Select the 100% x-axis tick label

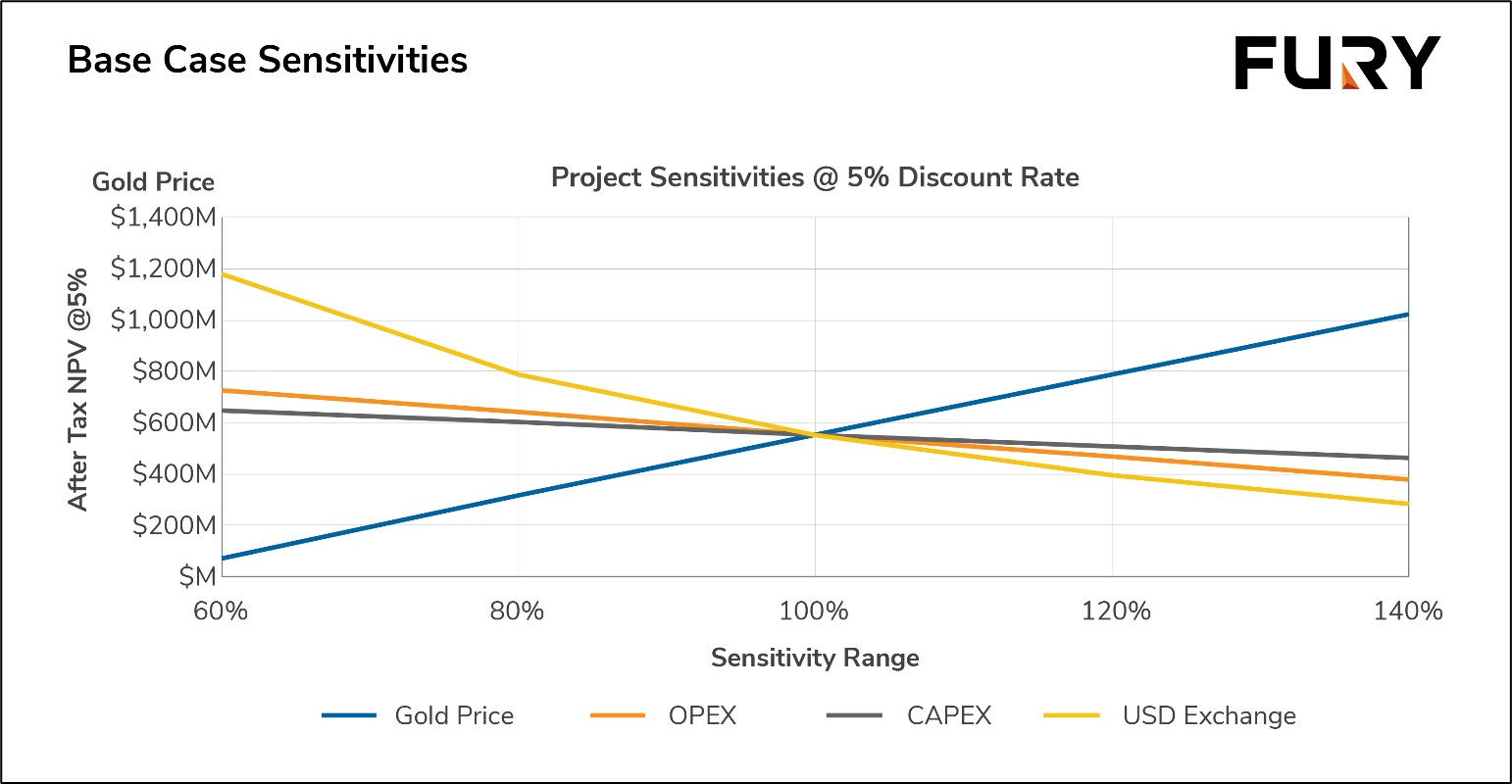(x=814, y=612)
